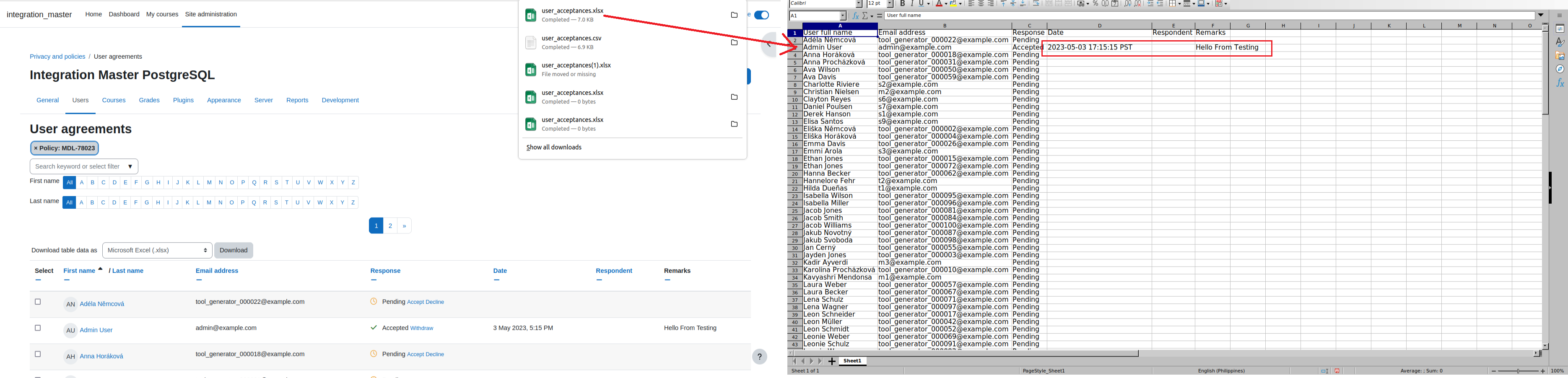Check the box for Admin User
This screenshot has width=1568, height=378.
pos(38,328)
